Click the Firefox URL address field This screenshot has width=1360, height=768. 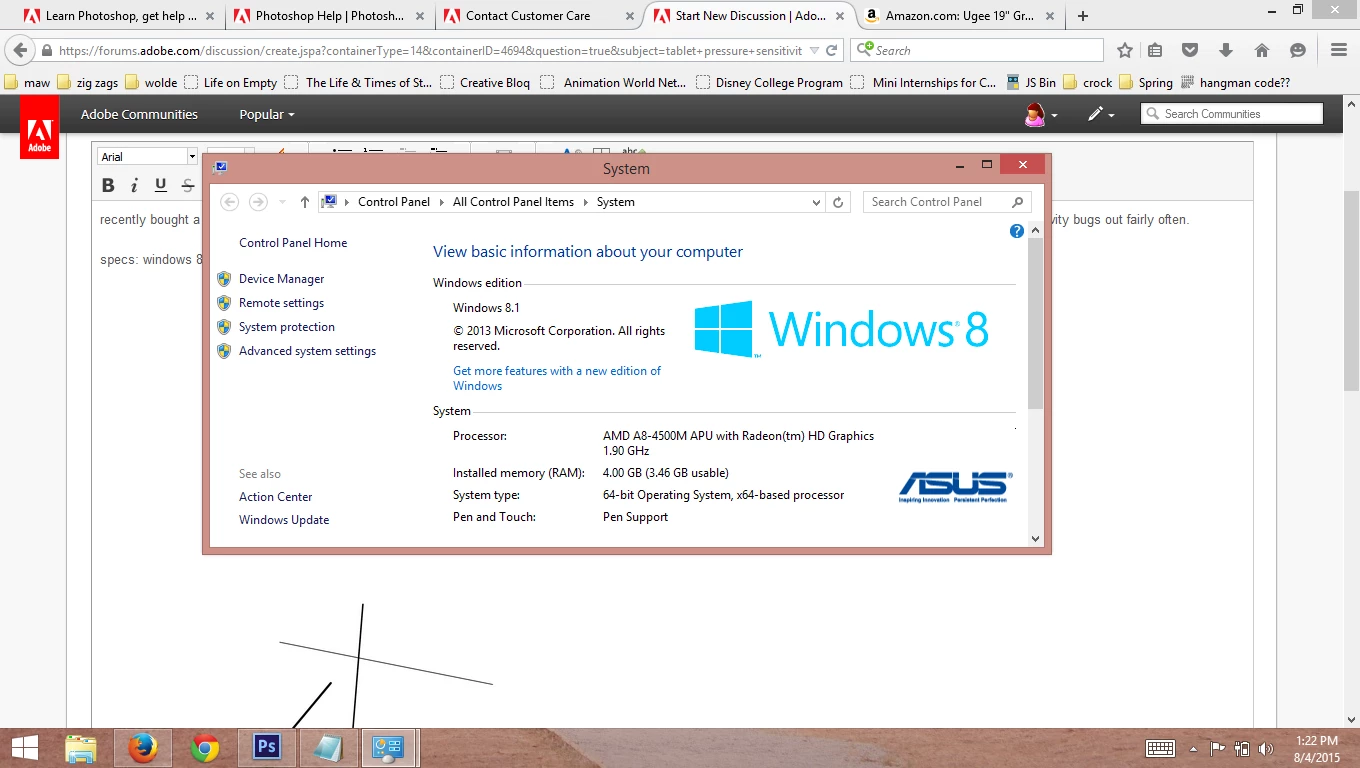[430, 50]
